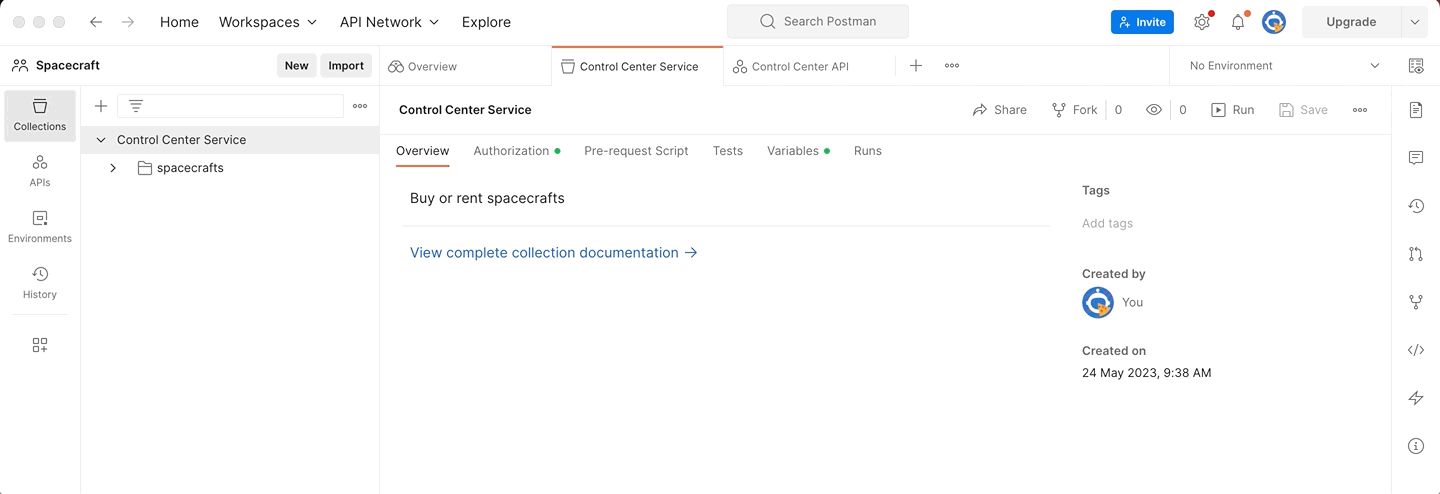Open Collections in the sidebar
1440x494 pixels.
click(40, 115)
